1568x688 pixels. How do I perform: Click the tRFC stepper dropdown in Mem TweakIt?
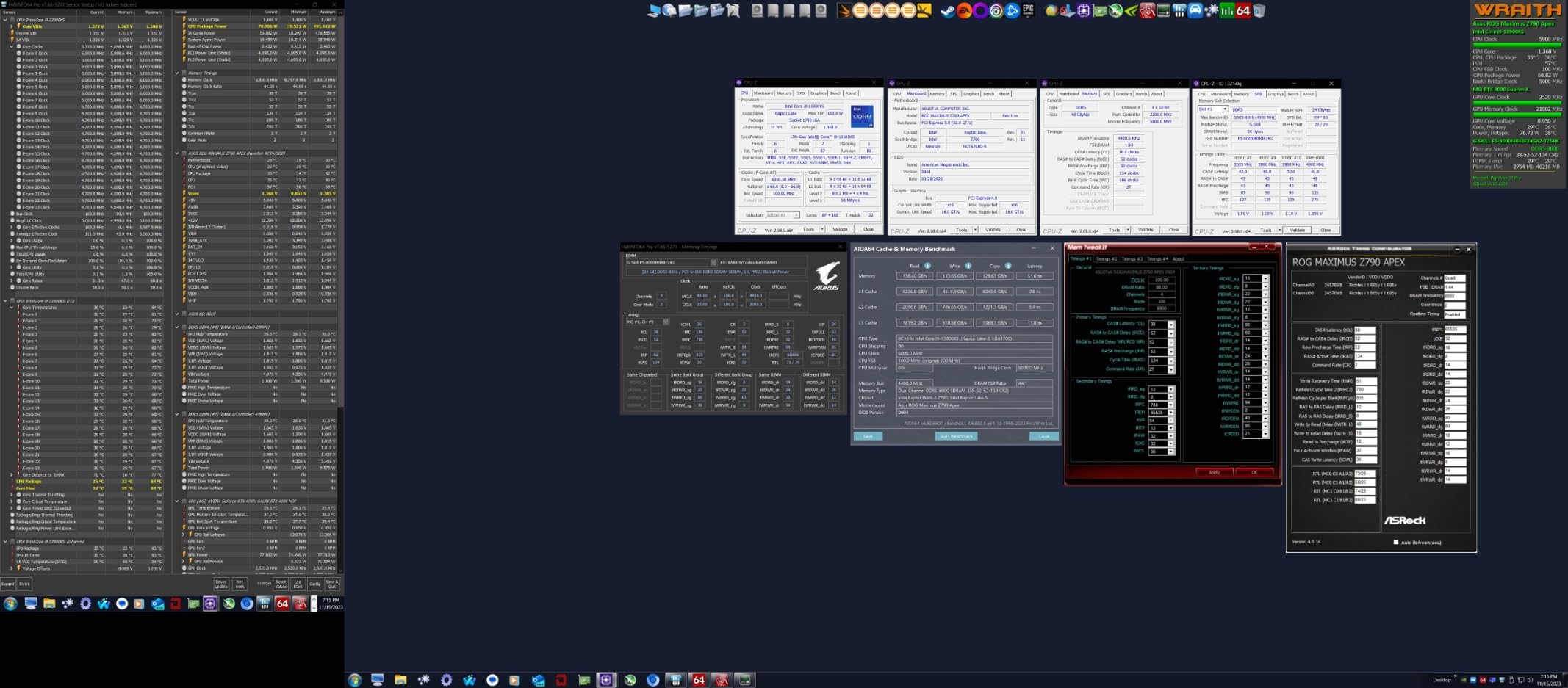click(x=1170, y=405)
